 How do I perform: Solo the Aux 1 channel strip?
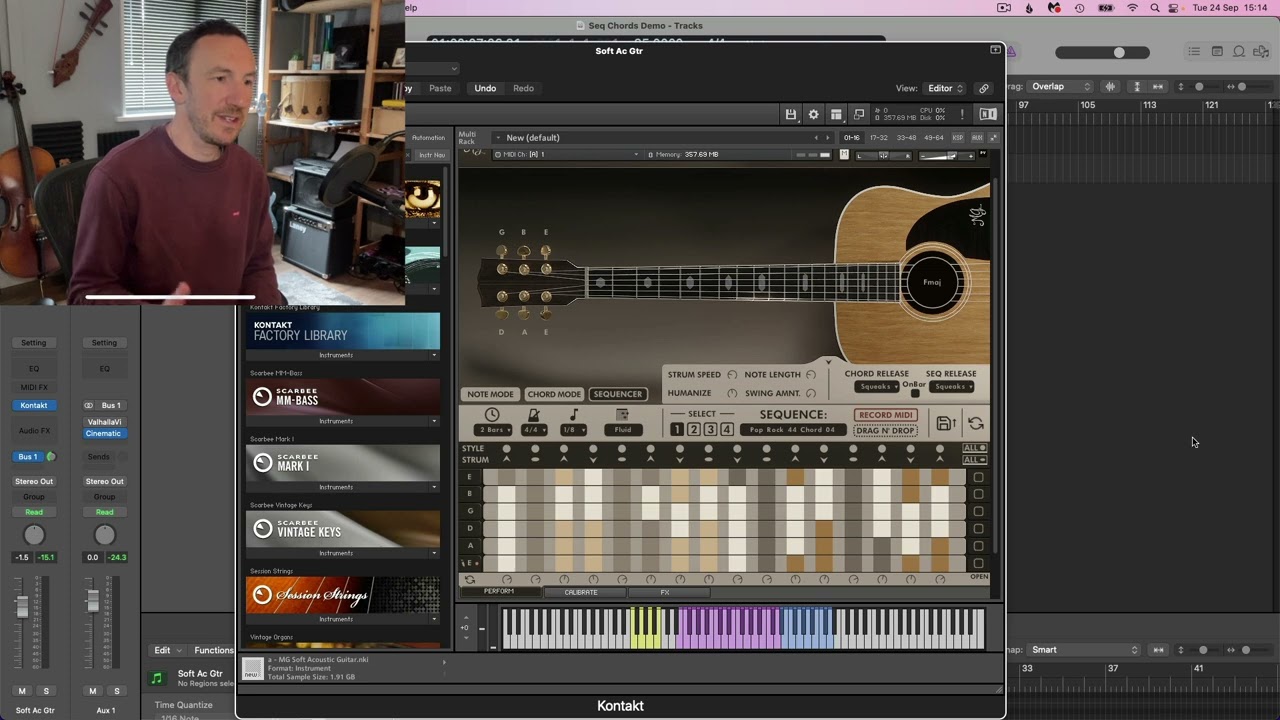pos(116,691)
